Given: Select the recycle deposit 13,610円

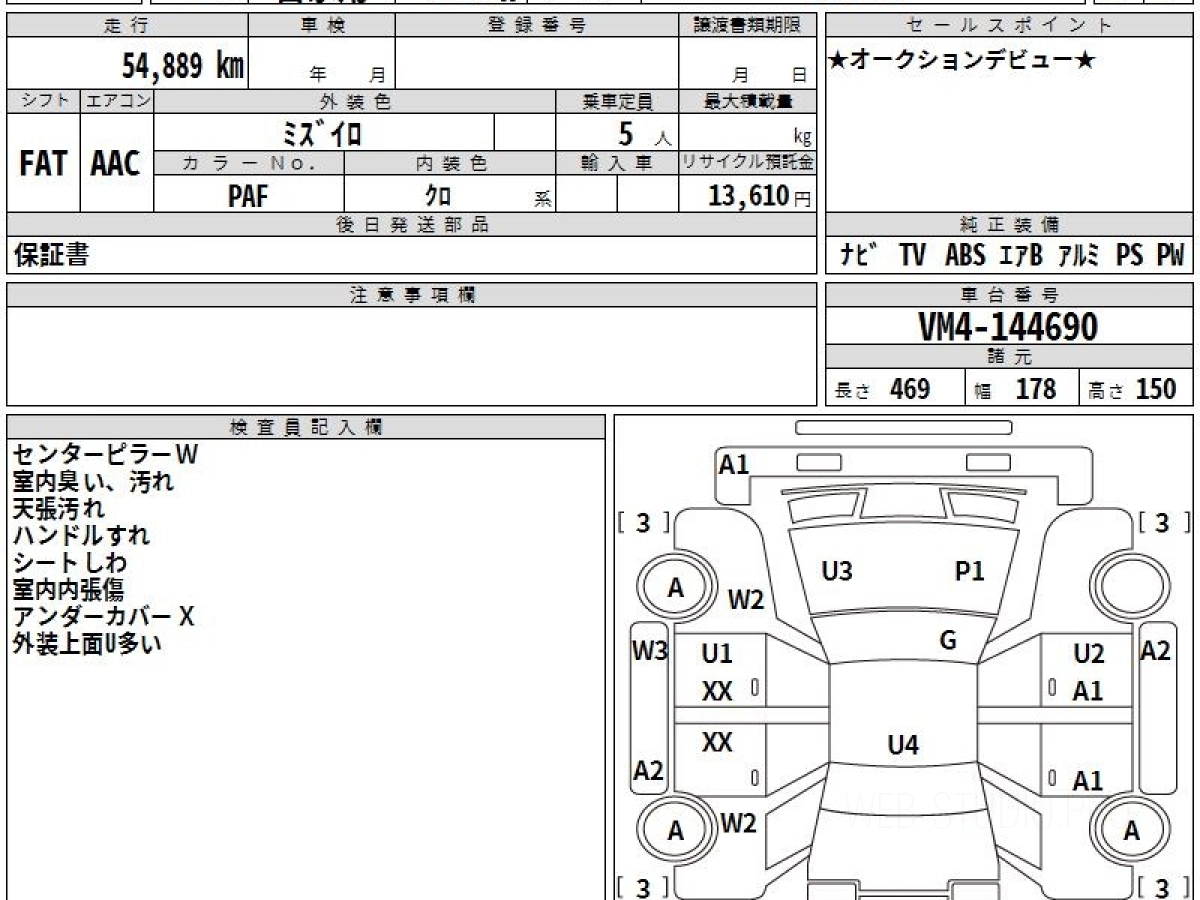Looking at the screenshot, I should tap(760, 196).
